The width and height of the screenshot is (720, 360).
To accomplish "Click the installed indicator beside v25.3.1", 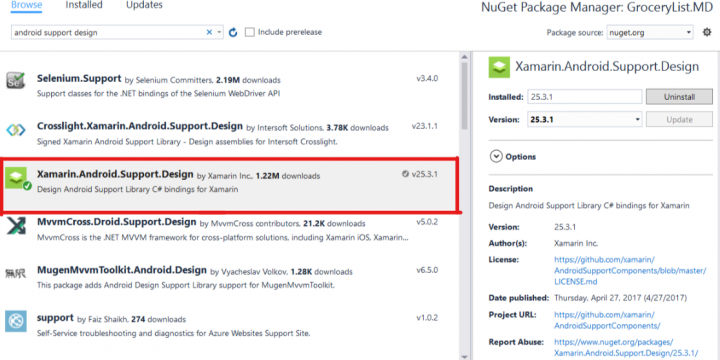I will point(405,174).
